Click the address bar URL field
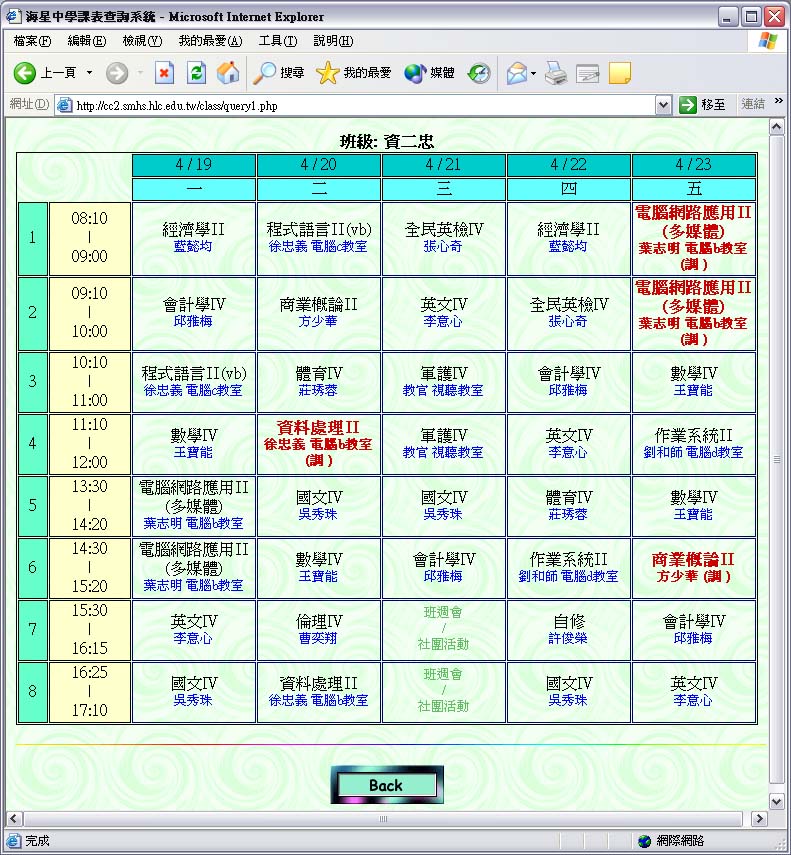The image size is (791, 855). [360, 105]
